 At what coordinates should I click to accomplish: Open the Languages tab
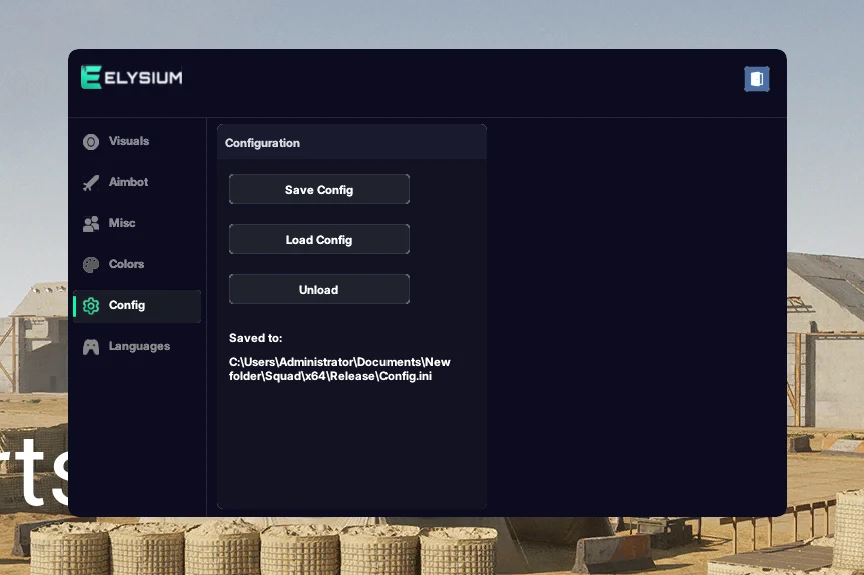137,346
